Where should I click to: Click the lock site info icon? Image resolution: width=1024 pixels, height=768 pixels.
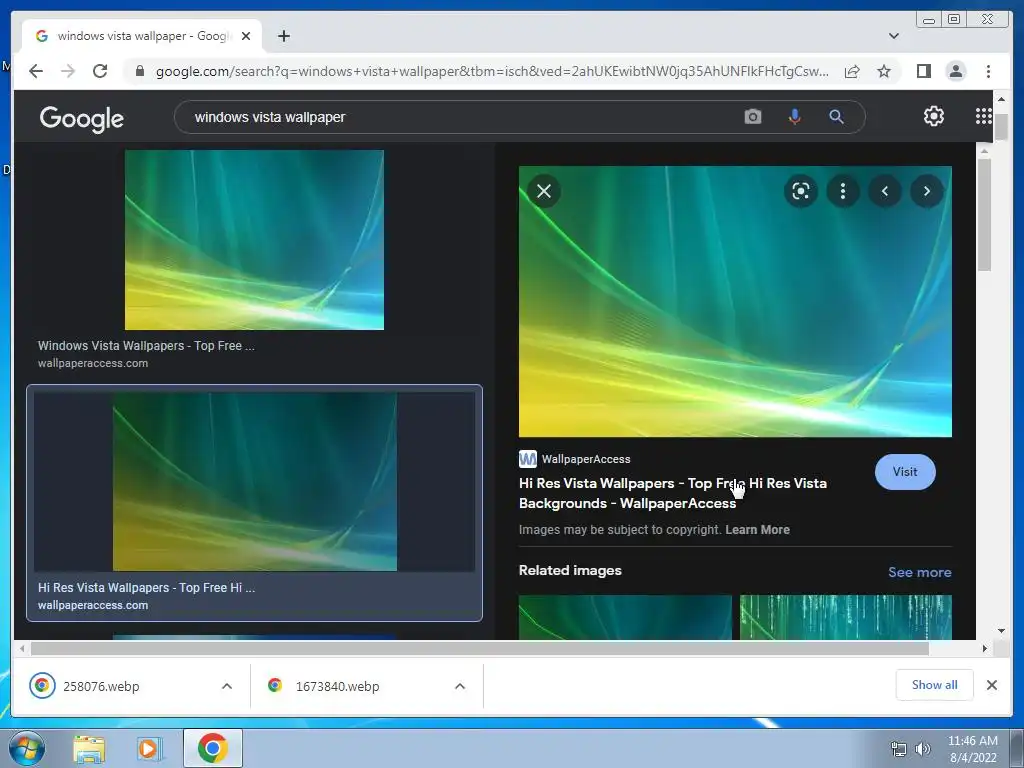(140, 71)
